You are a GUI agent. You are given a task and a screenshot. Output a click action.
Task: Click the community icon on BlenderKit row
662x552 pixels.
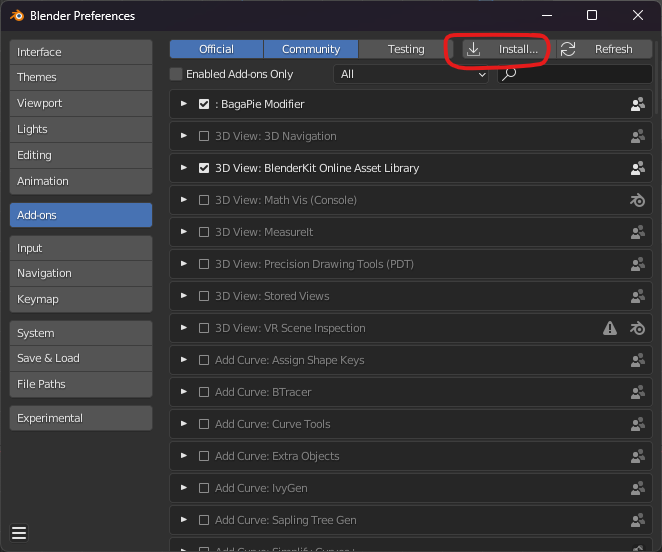pyautogui.click(x=638, y=168)
